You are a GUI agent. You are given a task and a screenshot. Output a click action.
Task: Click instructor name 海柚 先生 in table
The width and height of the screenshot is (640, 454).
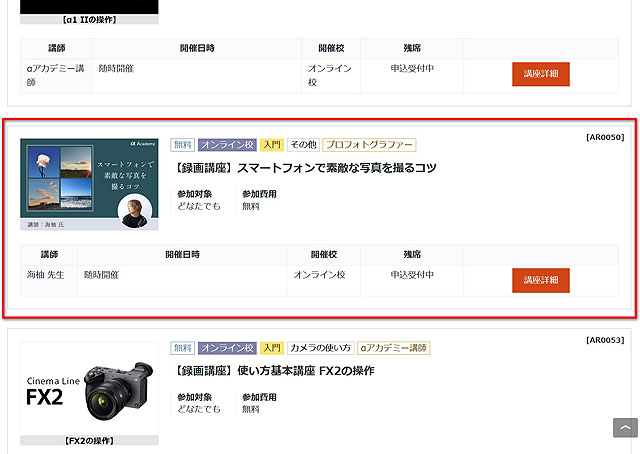pos(45,274)
